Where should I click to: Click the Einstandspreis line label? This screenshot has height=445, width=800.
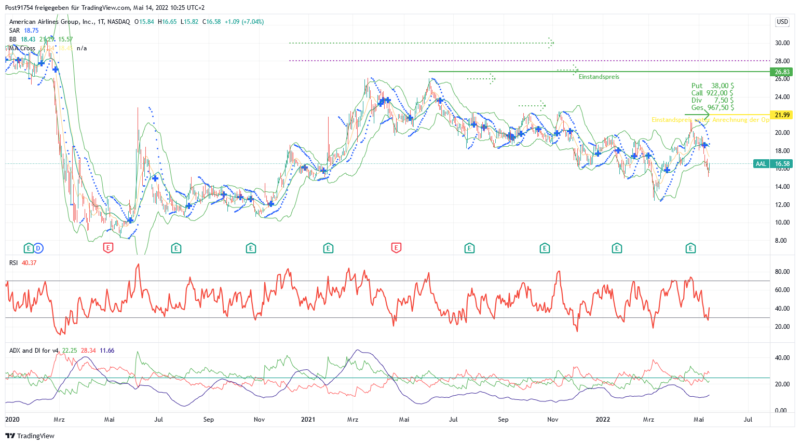[x=601, y=77]
